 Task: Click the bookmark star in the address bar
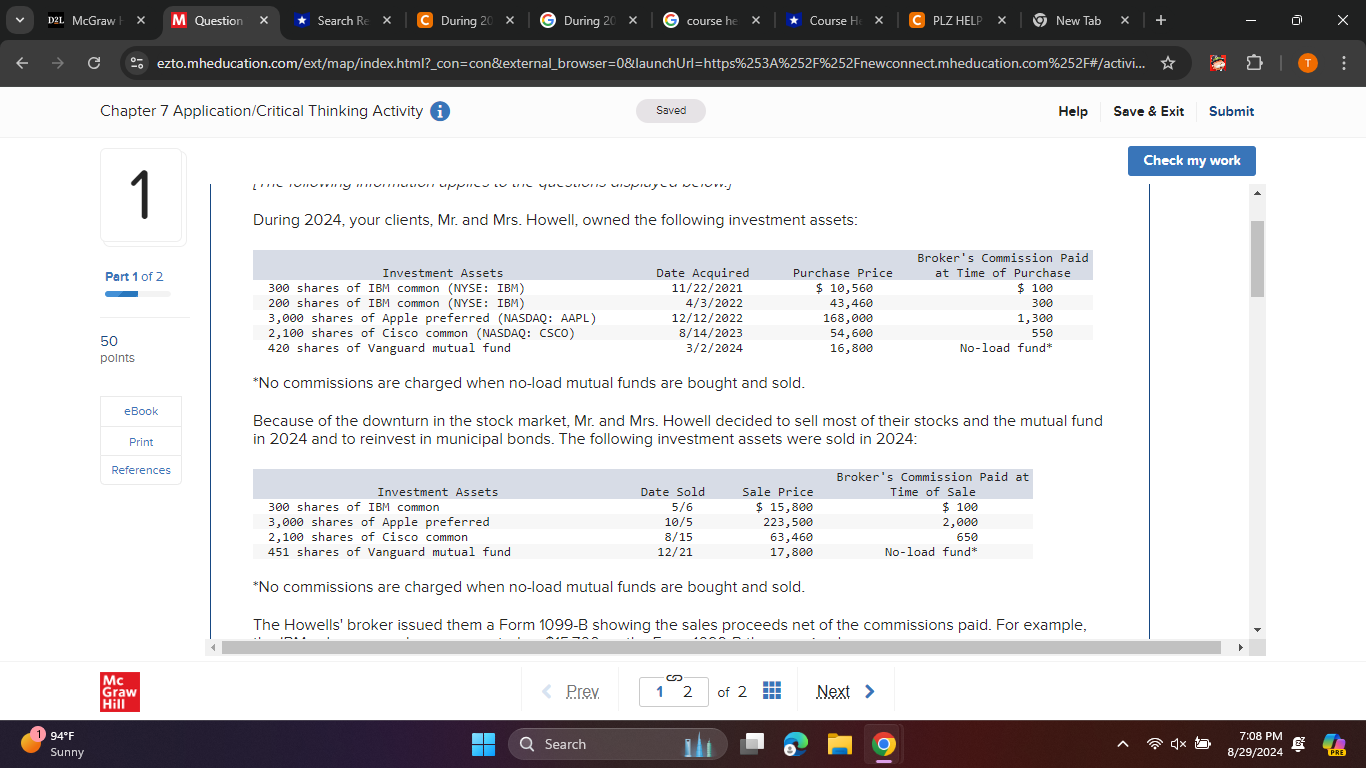(1168, 61)
